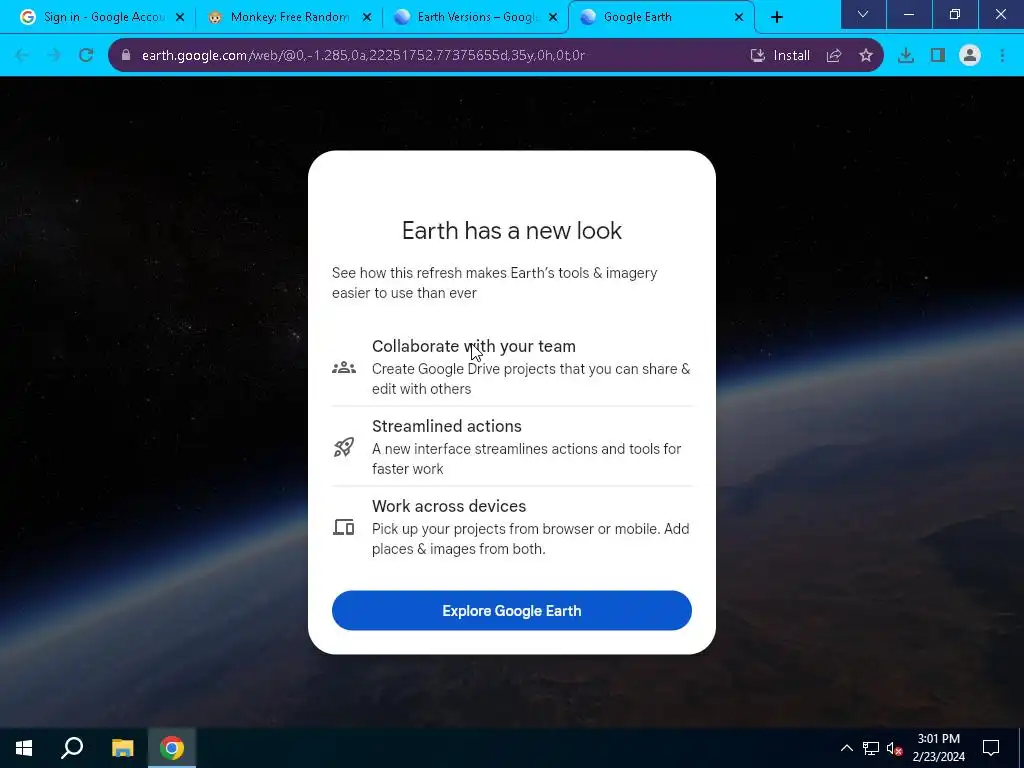Select the 'Collaborate with your team' heading

click(x=473, y=346)
